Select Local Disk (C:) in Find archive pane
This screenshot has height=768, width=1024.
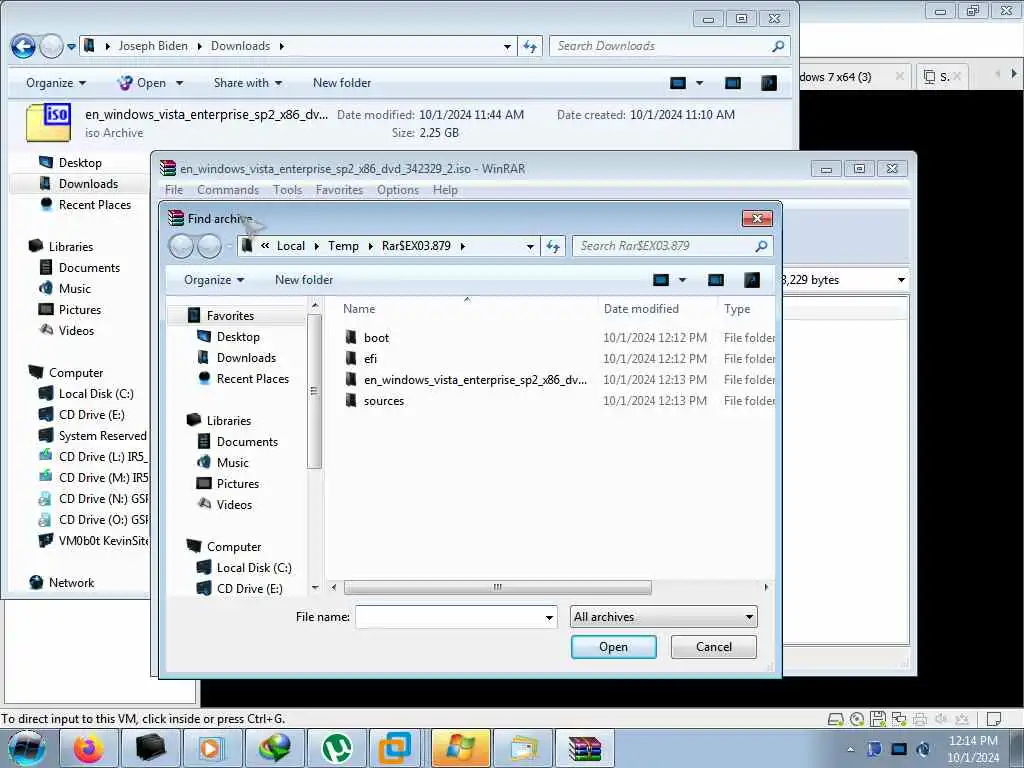253,568
